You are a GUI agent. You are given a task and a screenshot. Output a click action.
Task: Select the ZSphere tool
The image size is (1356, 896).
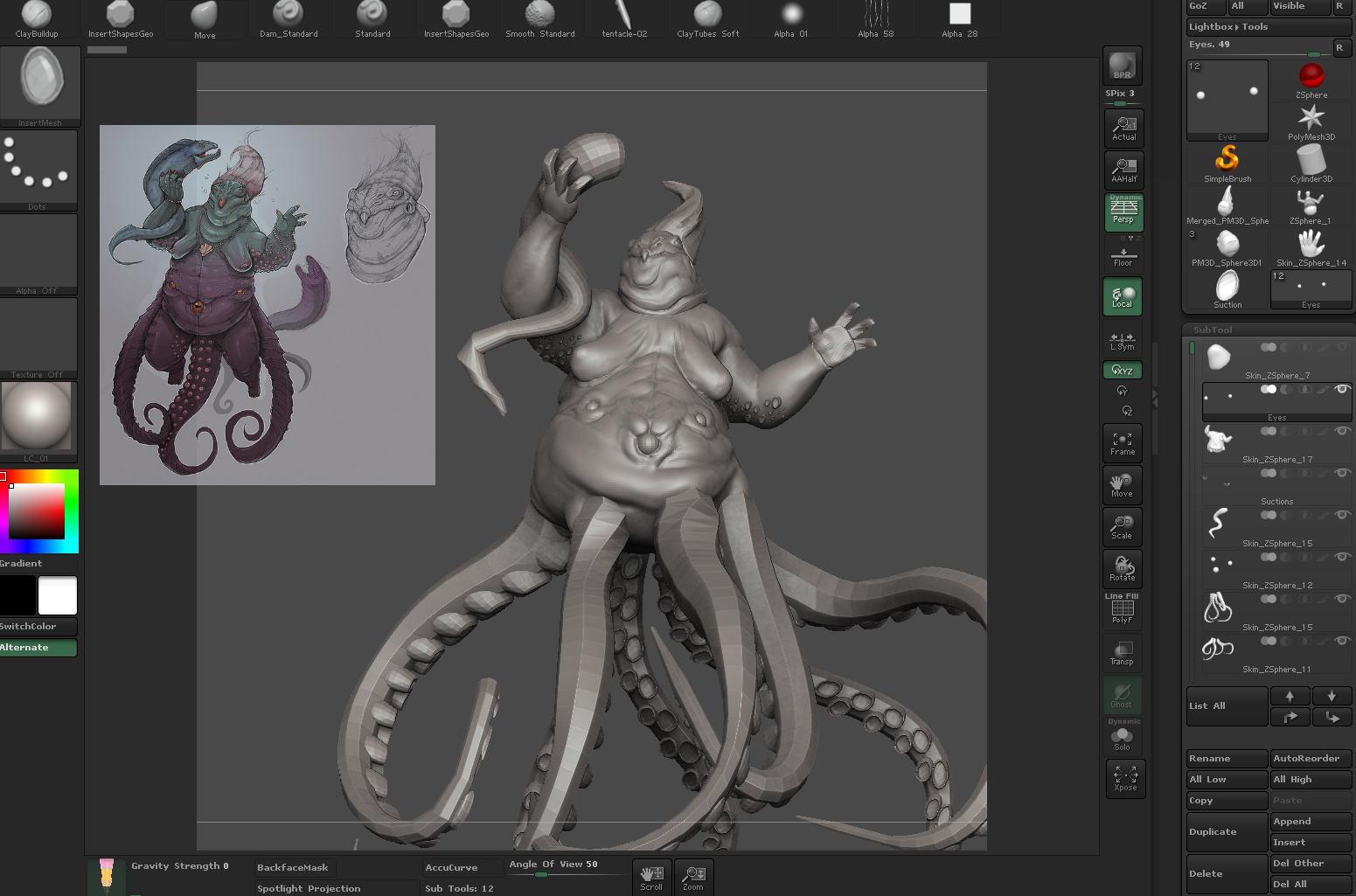click(x=1311, y=80)
